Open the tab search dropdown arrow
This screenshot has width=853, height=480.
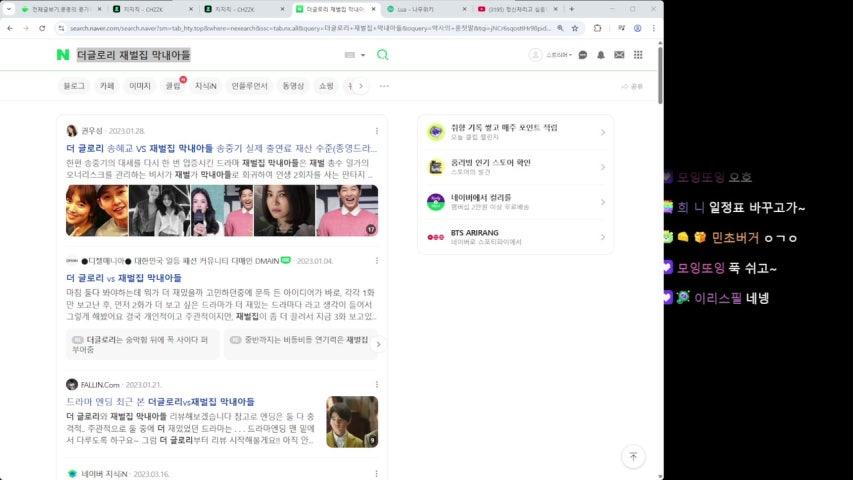tap(8, 9)
